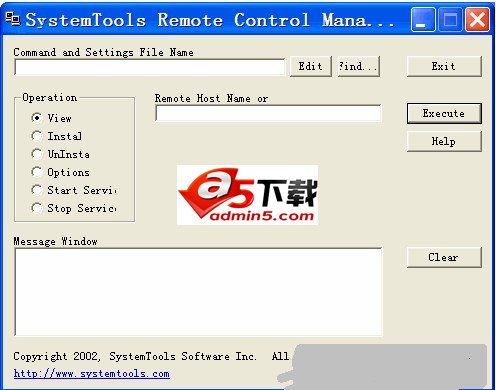The width and height of the screenshot is (496, 390).
Task: Click the a5 admin5.com logo image
Action: point(247,195)
